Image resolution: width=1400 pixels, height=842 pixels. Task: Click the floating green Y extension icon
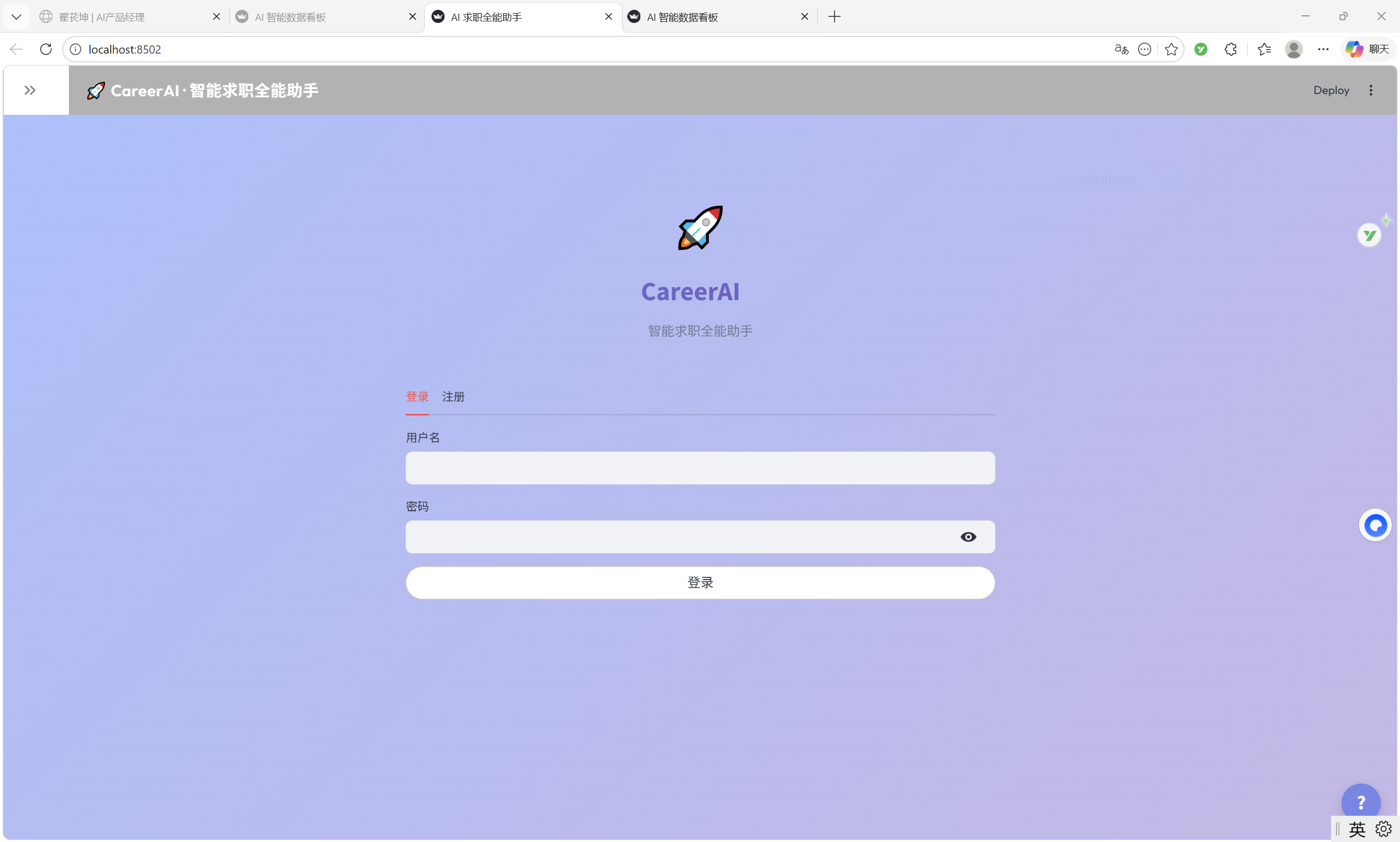(x=1369, y=235)
